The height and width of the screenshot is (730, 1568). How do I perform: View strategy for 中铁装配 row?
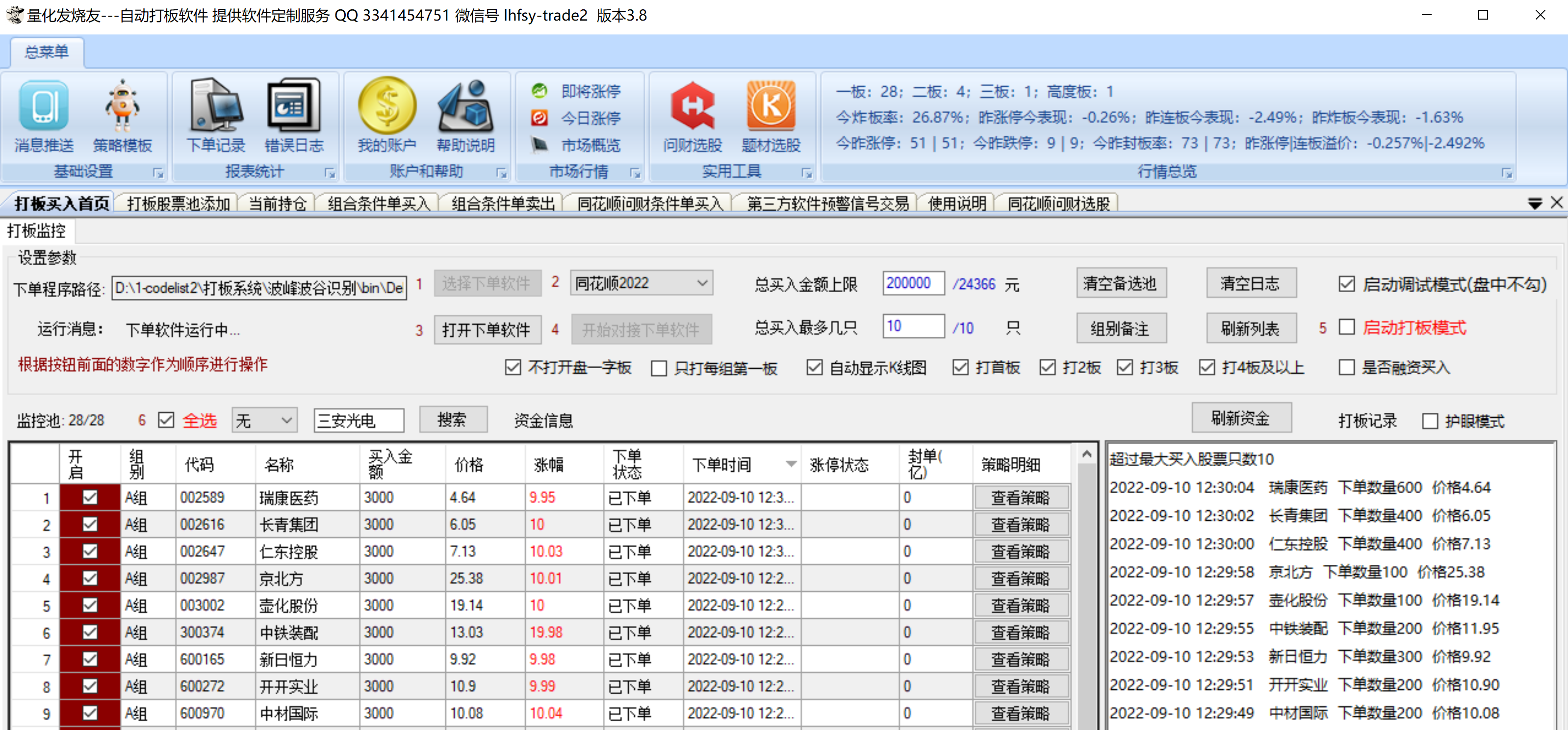pos(1021,632)
